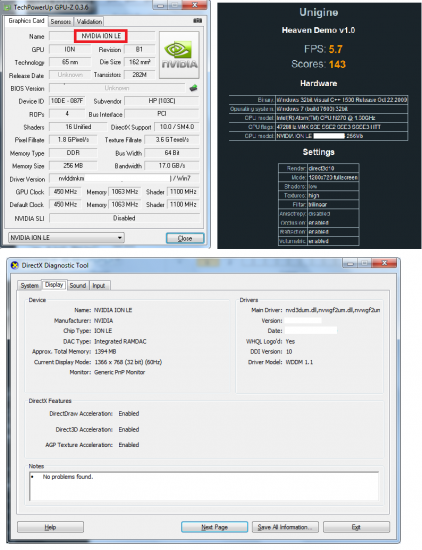Click the Bus Width value 64 Bit
Viewport: 422px width, 550px height.
pos(172,153)
